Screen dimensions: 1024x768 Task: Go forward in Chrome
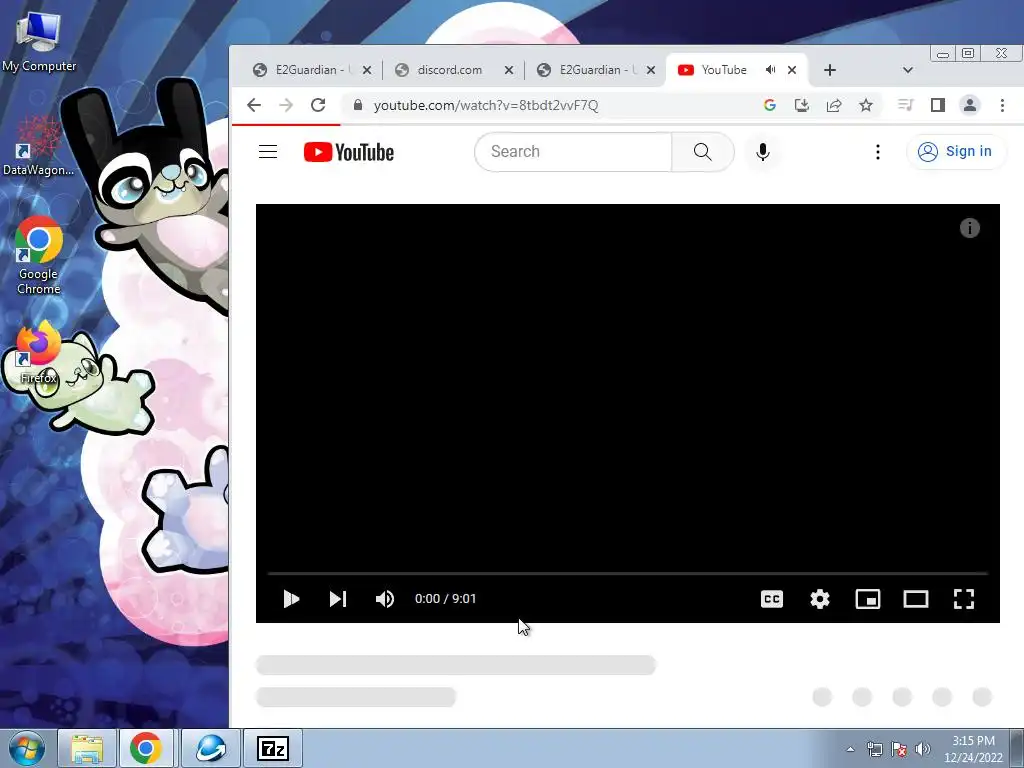tap(286, 105)
